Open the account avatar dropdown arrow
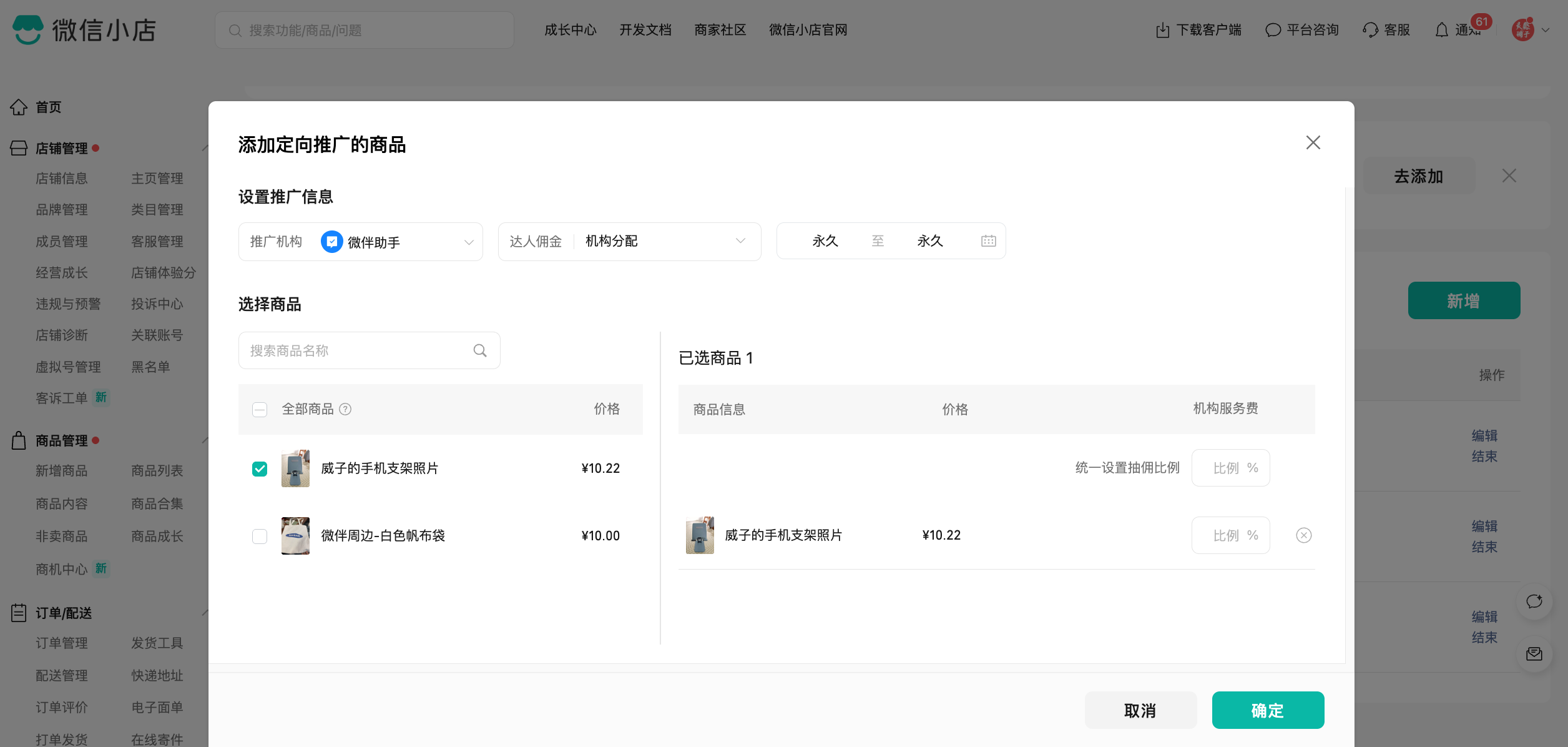The image size is (1568, 747). point(1546,30)
